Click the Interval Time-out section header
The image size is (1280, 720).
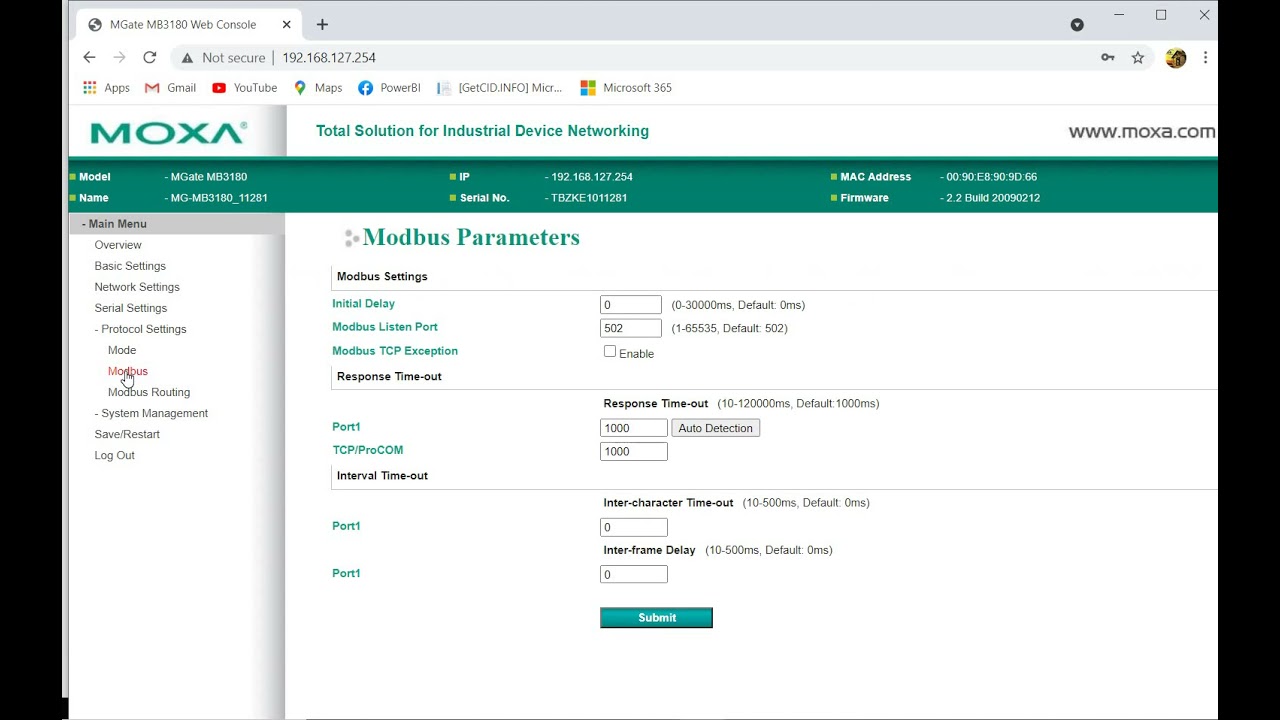tap(382, 476)
